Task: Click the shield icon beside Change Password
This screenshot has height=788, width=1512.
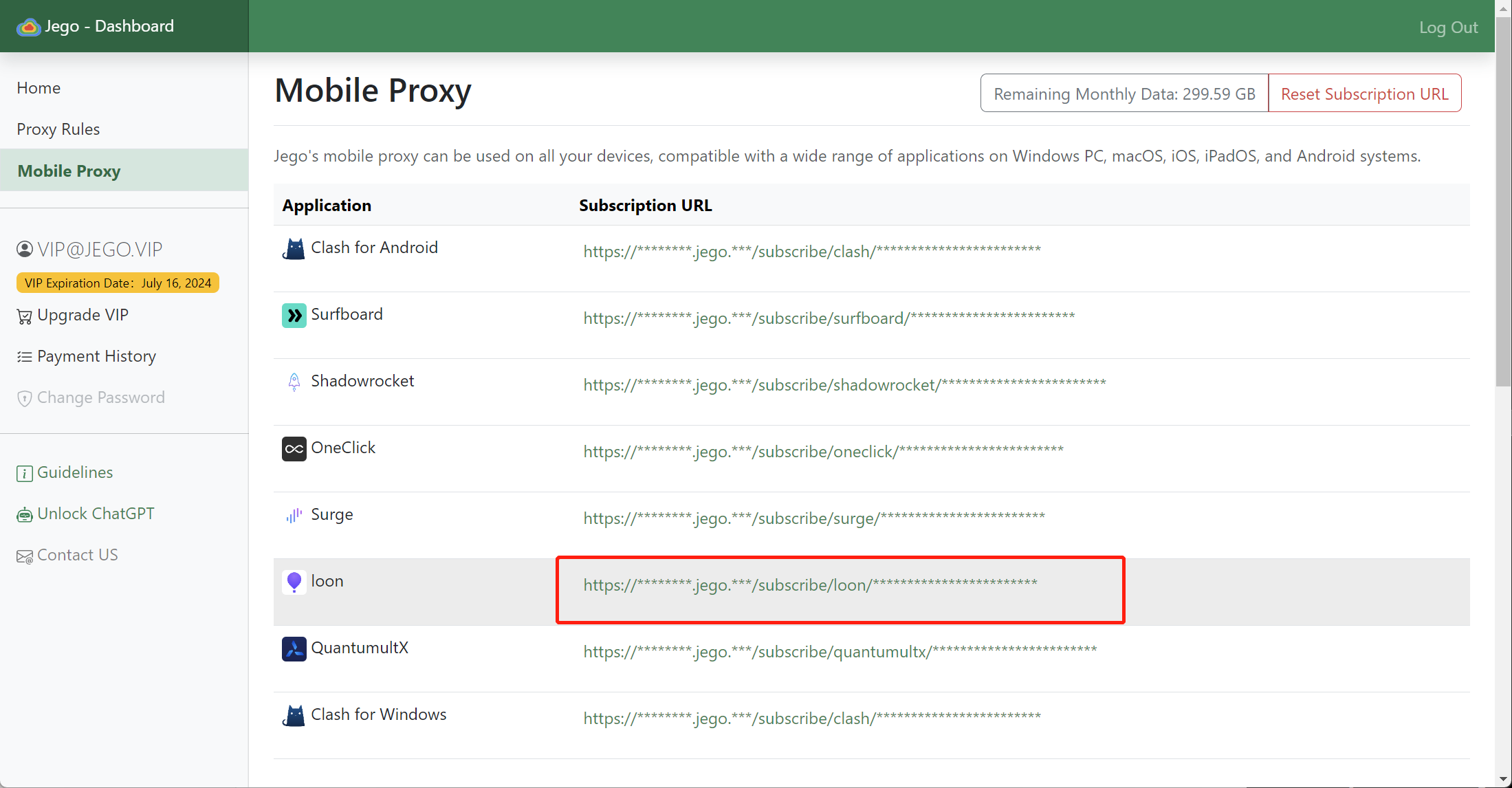Action: click(25, 398)
